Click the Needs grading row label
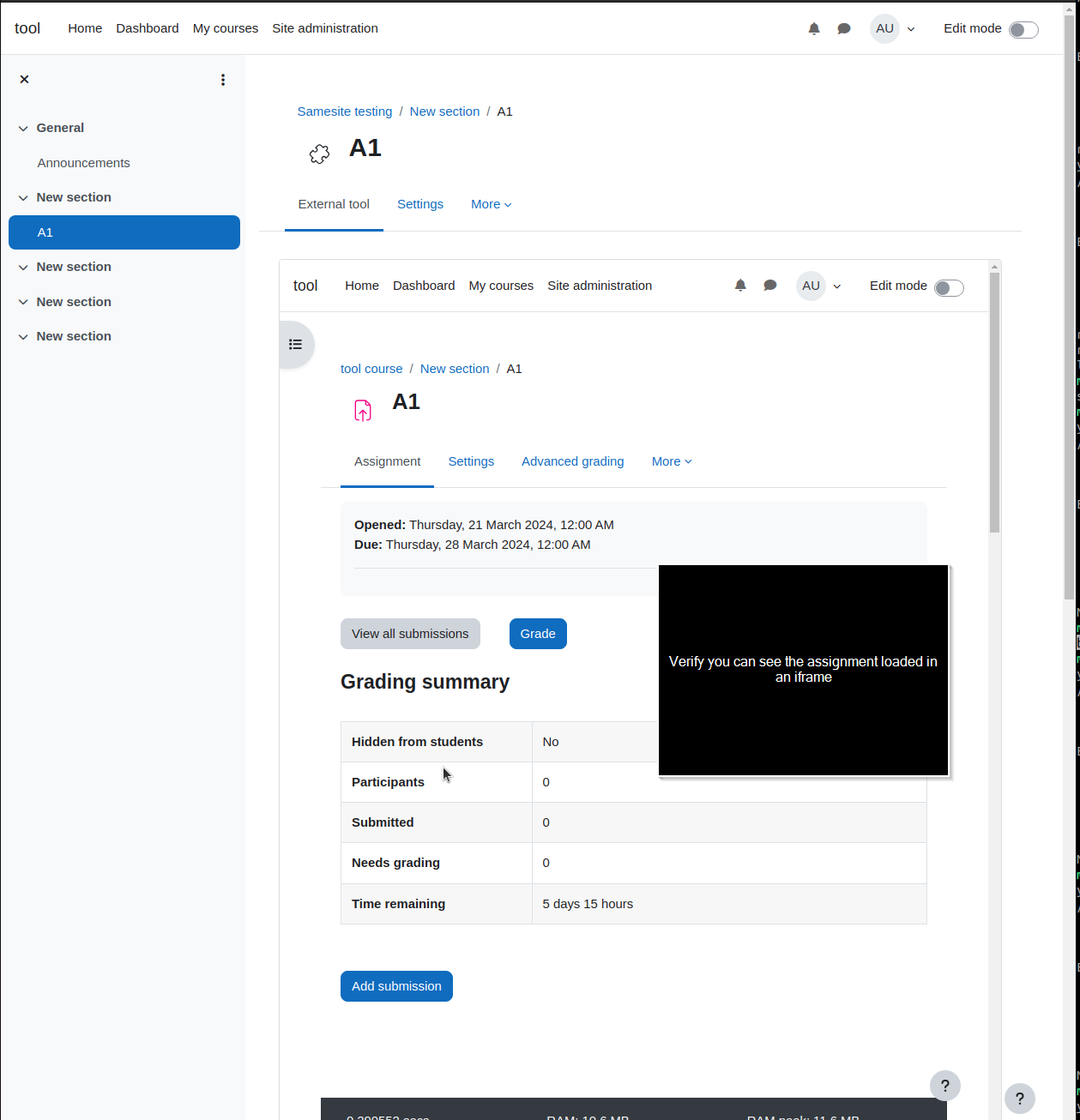 click(x=395, y=863)
